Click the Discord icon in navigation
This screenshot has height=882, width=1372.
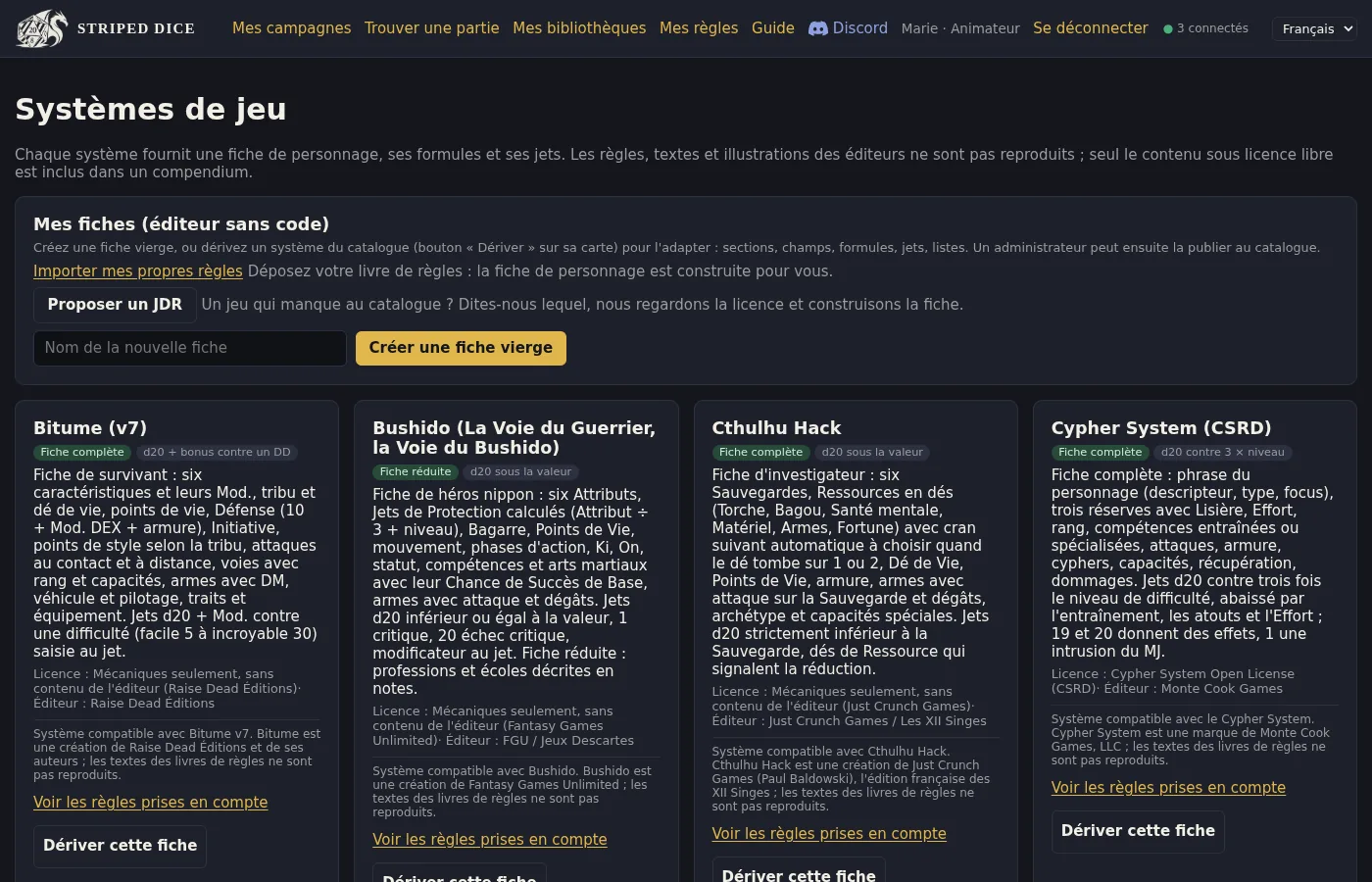pyautogui.click(x=817, y=28)
